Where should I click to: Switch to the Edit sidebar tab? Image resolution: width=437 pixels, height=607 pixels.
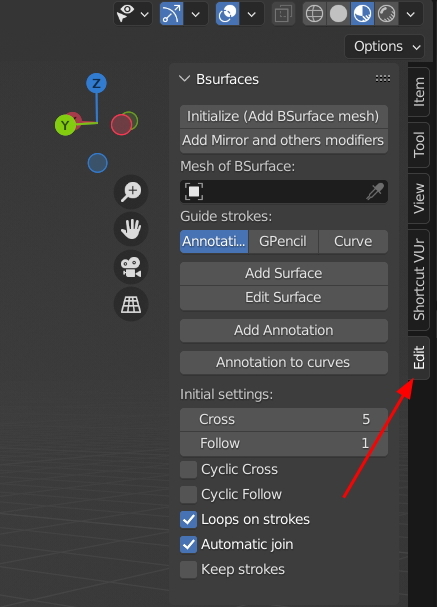(419, 358)
